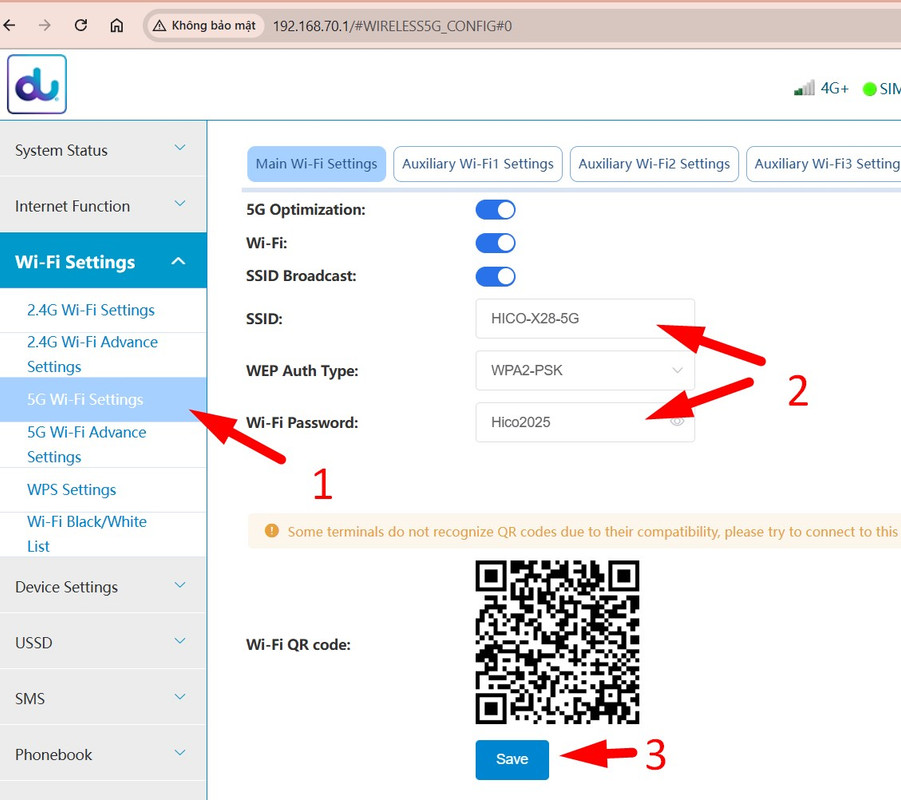Screen dimensions: 901x800
Task: Expand the USSD section
Action: pyautogui.click(x=103, y=642)
